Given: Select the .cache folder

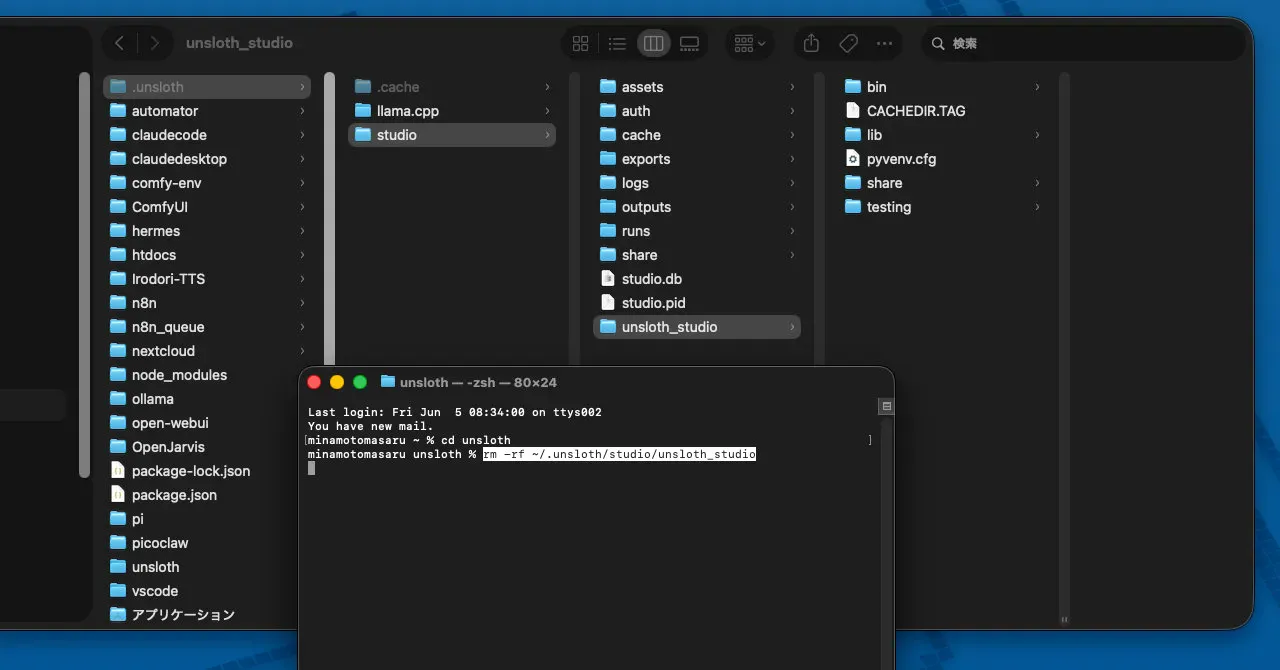Looking at the screenshot, I should [452, 87].
